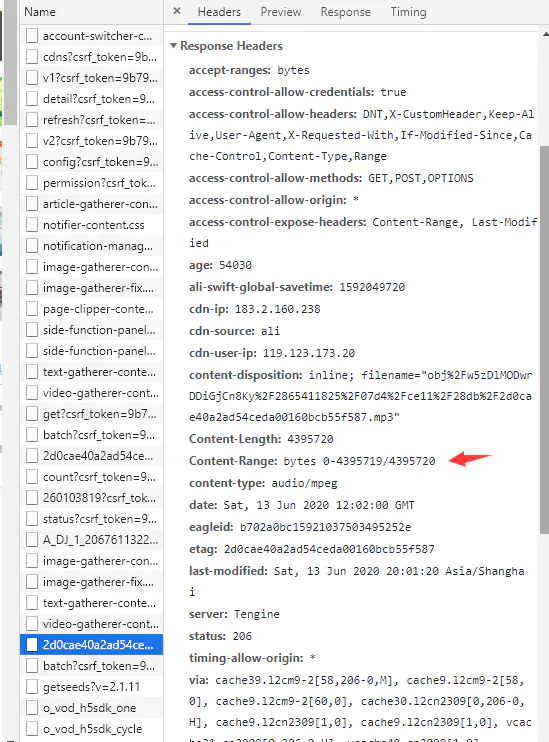Image resolution: width=549 pixels, height=742 pixels.
Task: Select the notifier-content.css request
Action: (91, 225)
